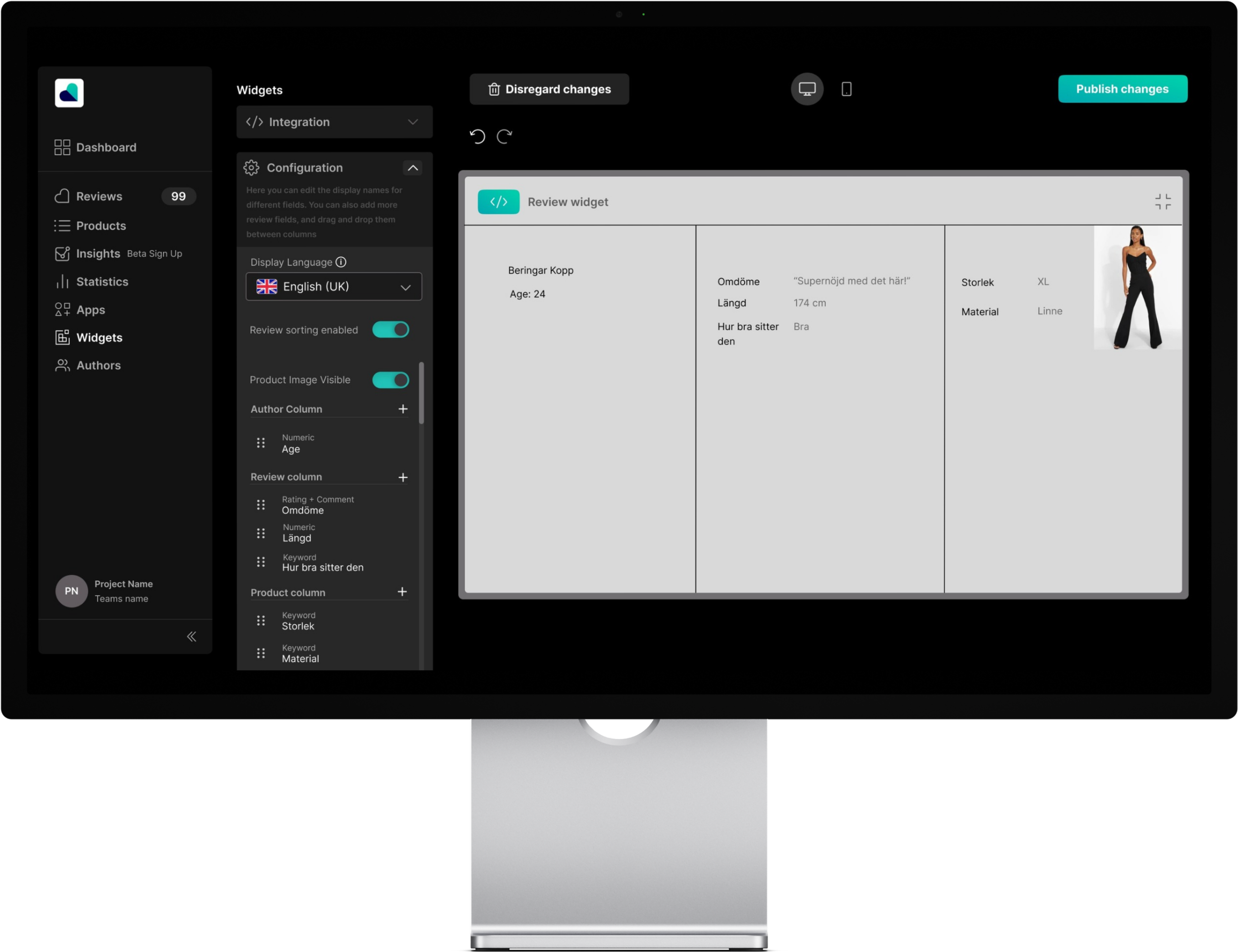Viewport: 1238px width, 952px height.
Task: Go to Reviews in the sidebar
Action: (99, 197)
